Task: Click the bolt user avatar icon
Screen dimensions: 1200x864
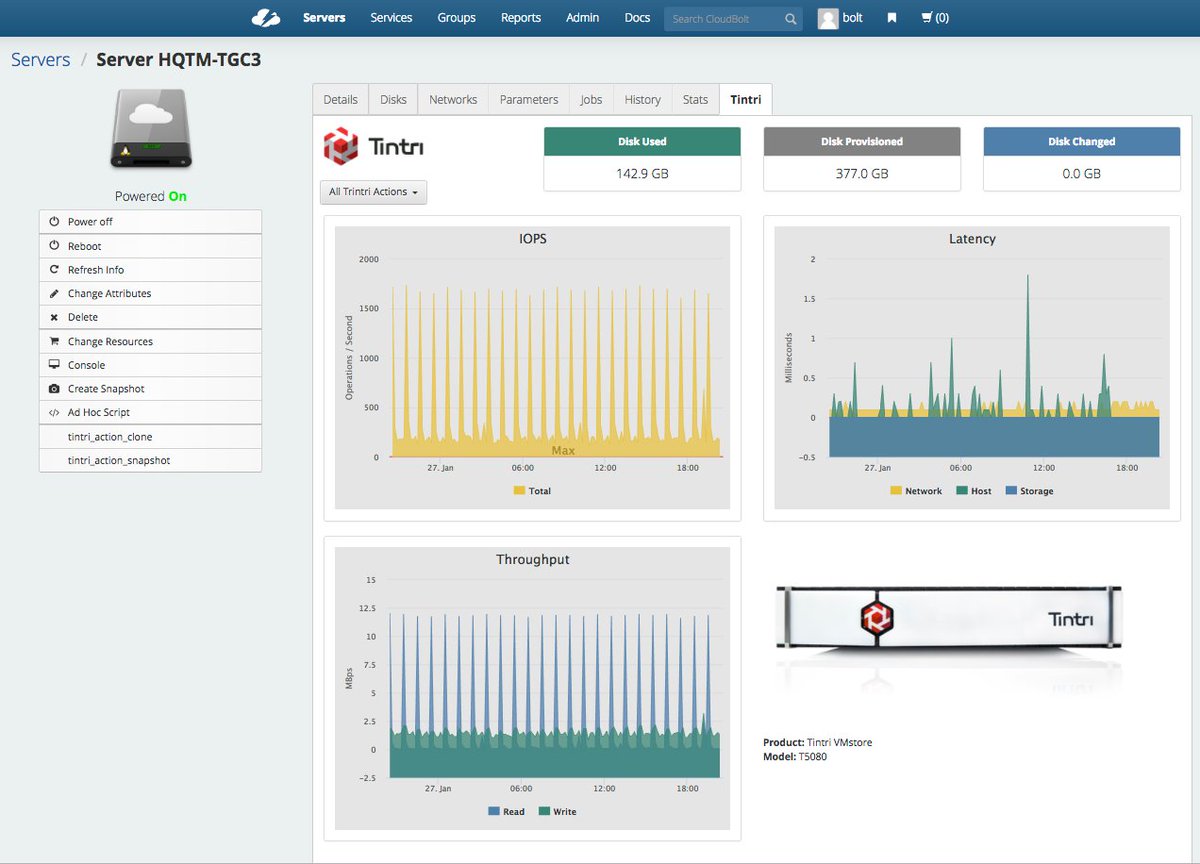Action: 828,18
